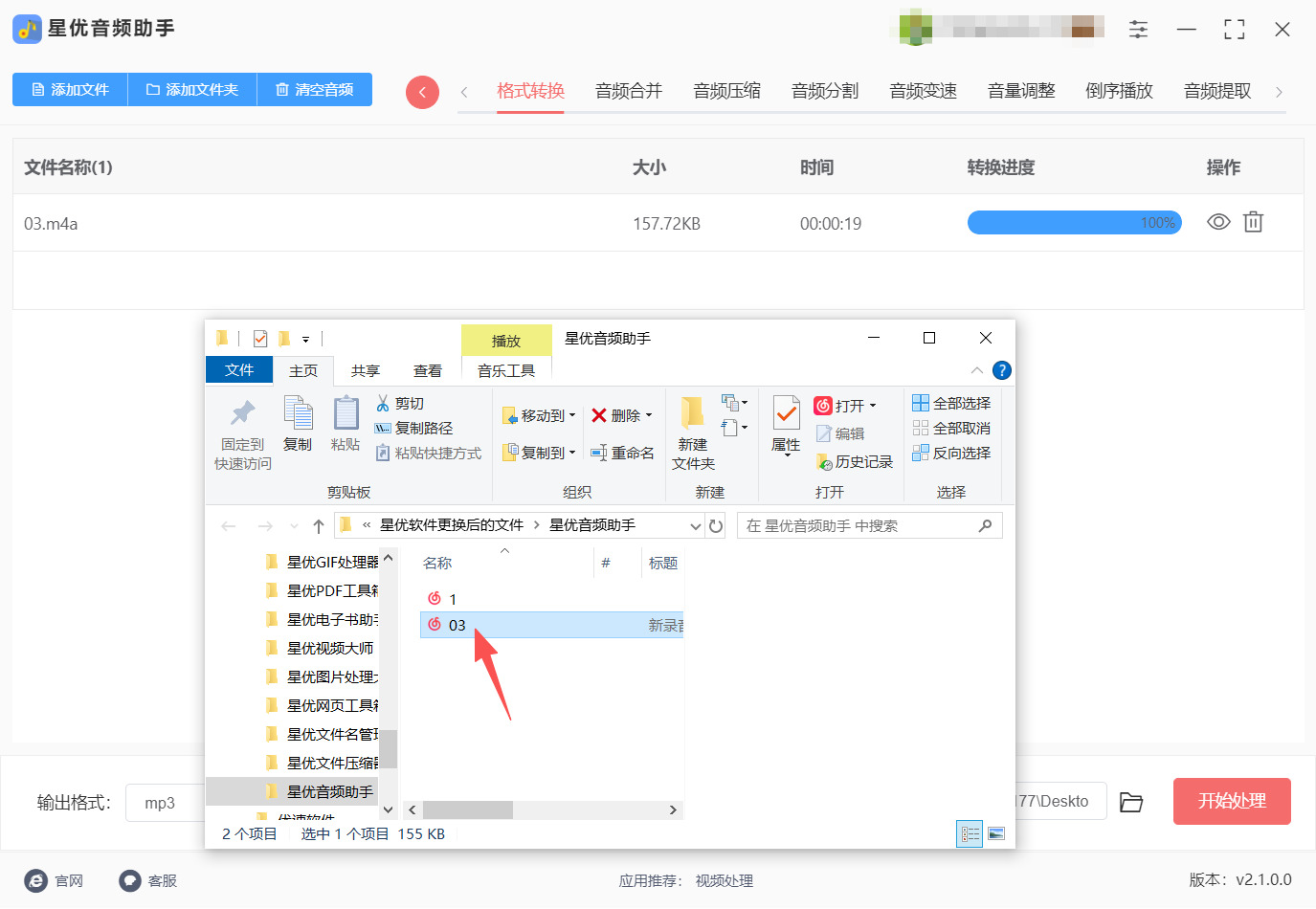Click the 剪切 scissors command
Screen dimensions: 1316x909
click(x=400, y=403)
